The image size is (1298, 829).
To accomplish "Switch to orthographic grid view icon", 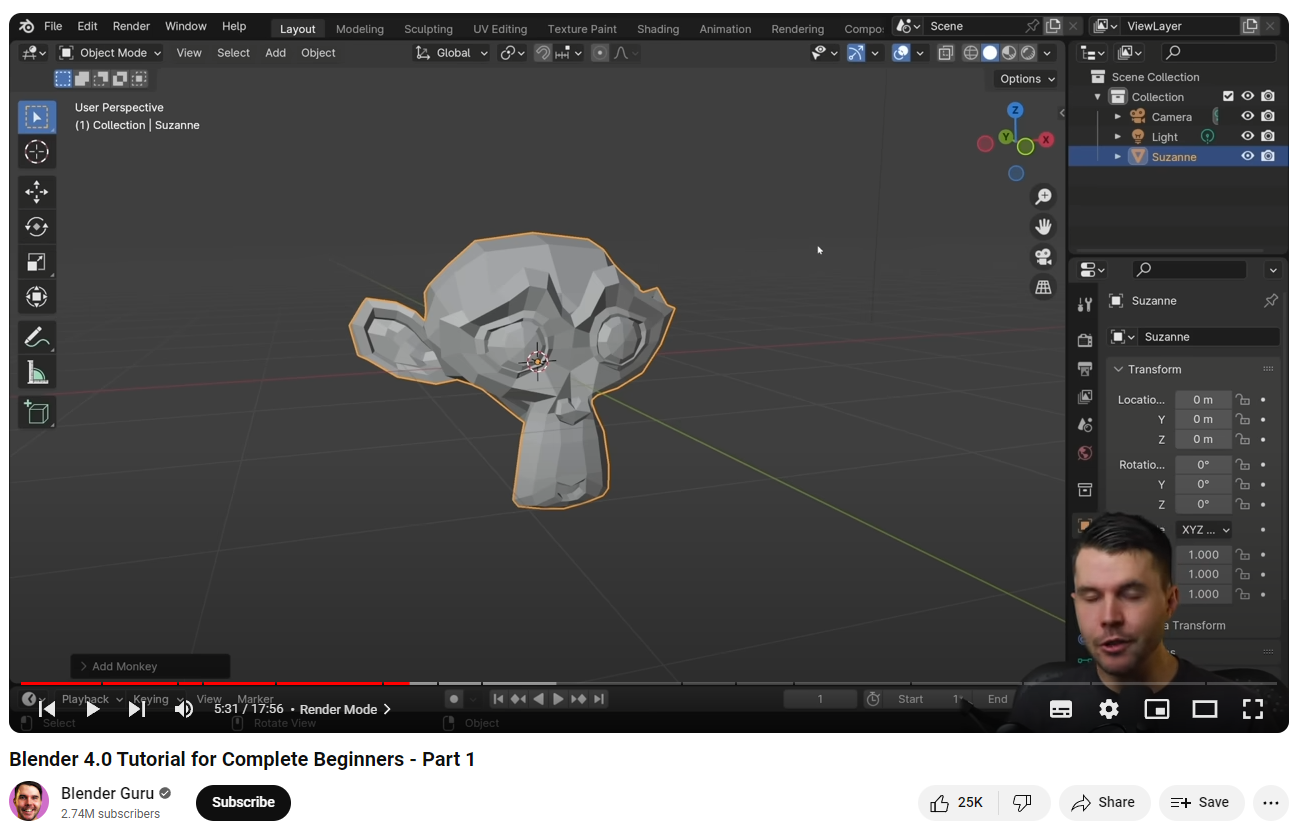I will 1043,288.
